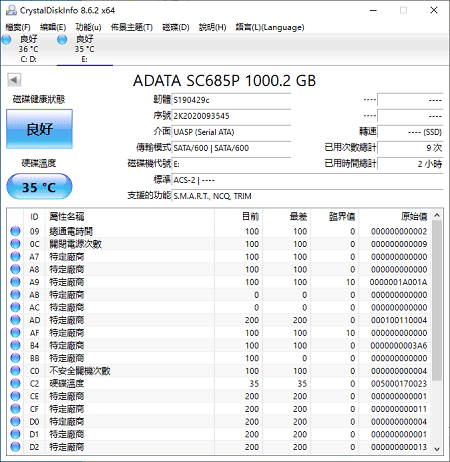Open the 檔案(F) menu
Screen dimensions: 450x462
18,27
